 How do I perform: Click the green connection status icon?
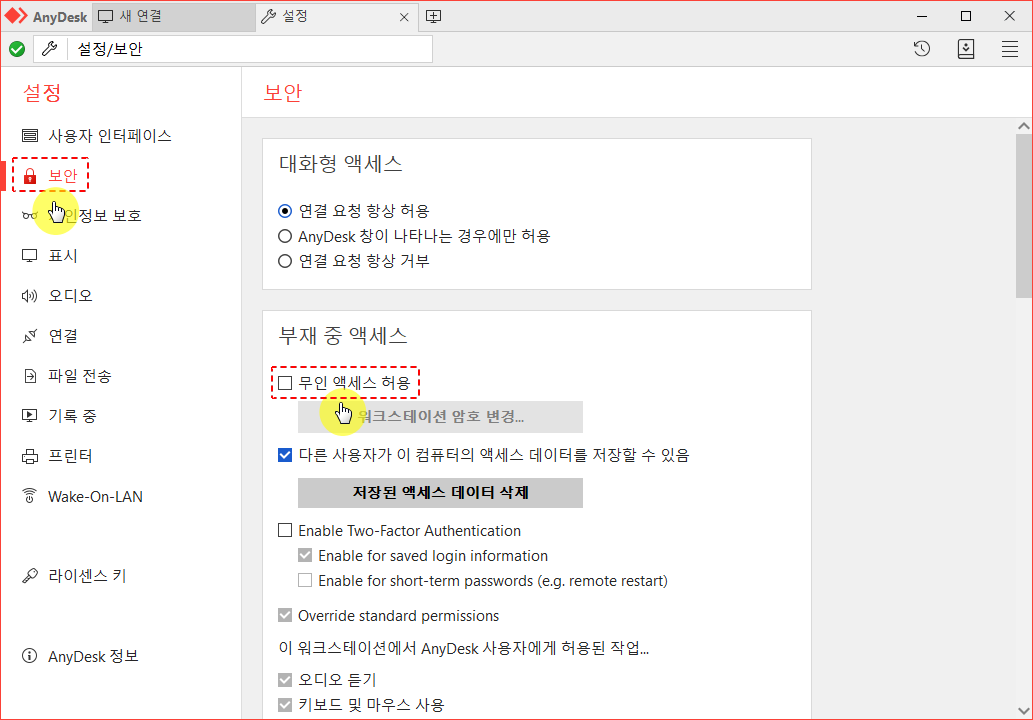(x=17, y=49)
